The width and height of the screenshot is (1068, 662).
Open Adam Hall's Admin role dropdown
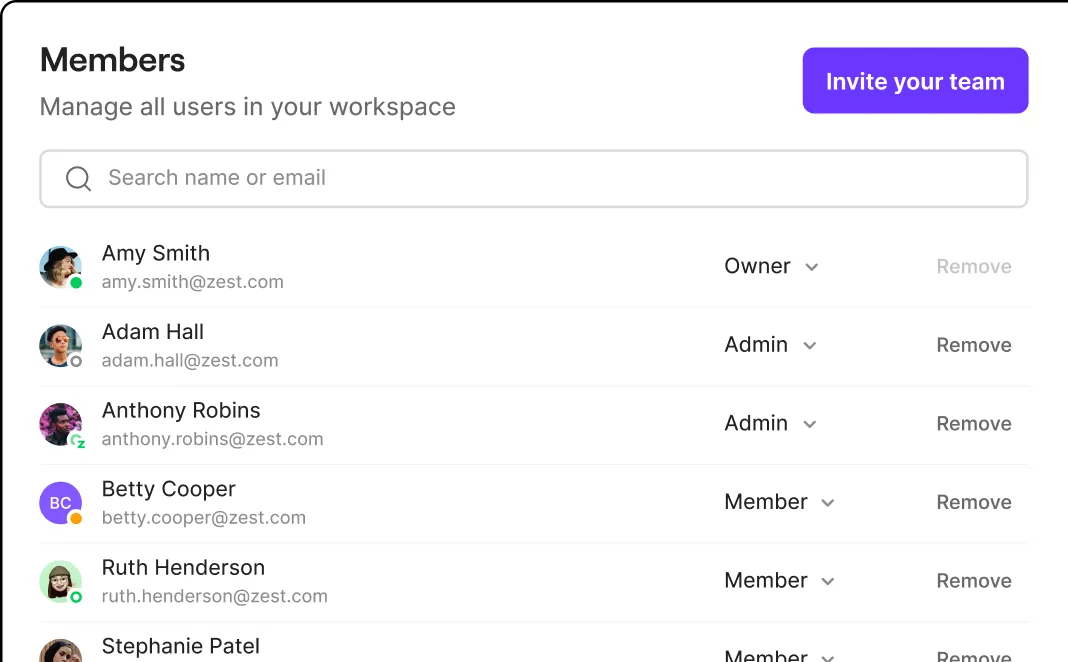coord(770,345)
